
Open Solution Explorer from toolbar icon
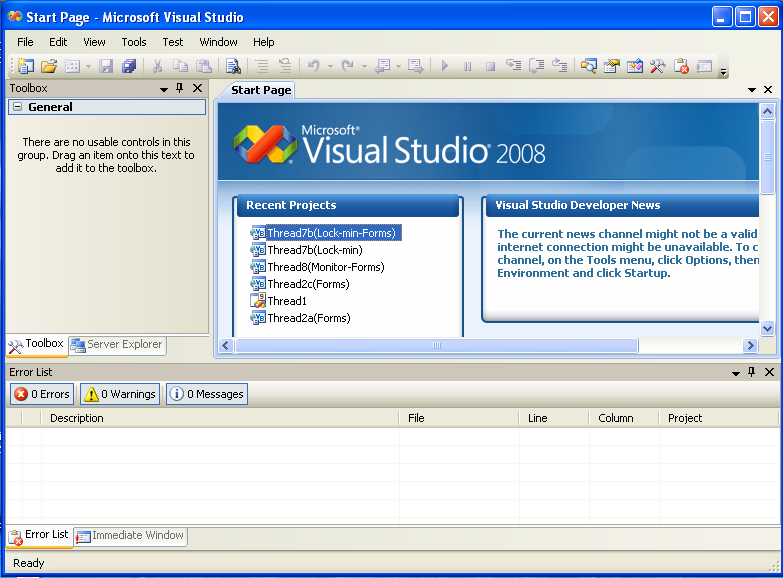point(589,66)
